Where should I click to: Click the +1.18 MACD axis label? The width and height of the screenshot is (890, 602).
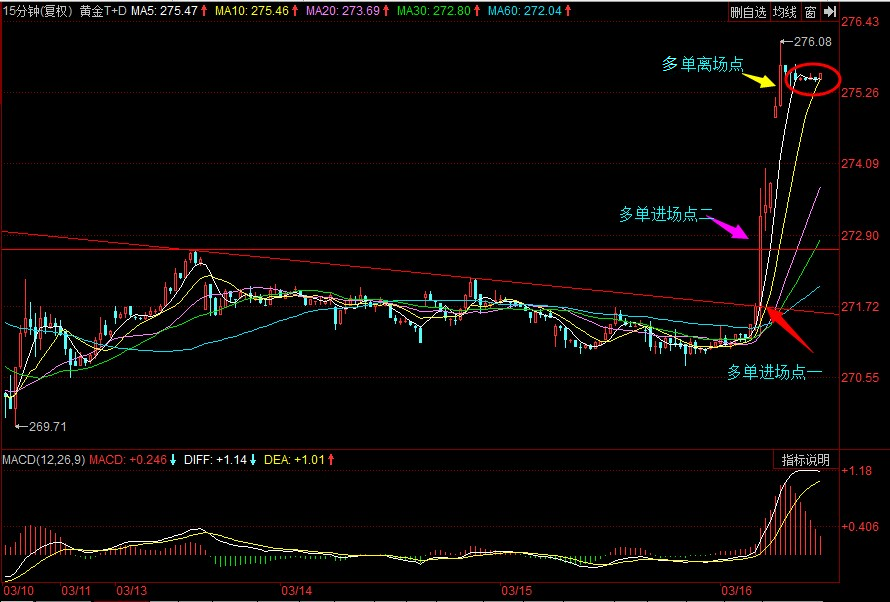pyautogui.click(x=857, y=470)
